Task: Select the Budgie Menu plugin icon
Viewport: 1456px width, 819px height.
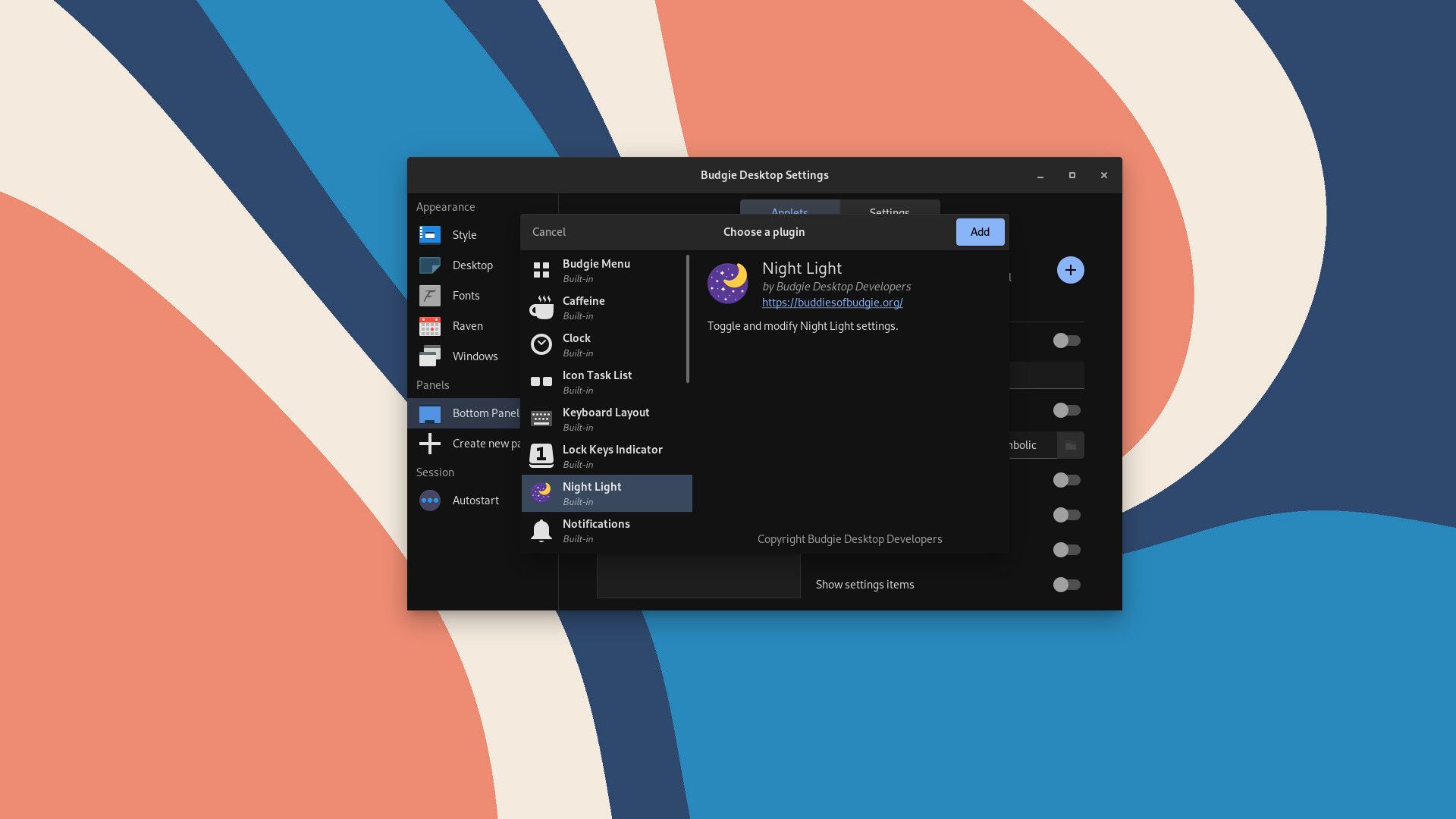Action: pos(542,270)
